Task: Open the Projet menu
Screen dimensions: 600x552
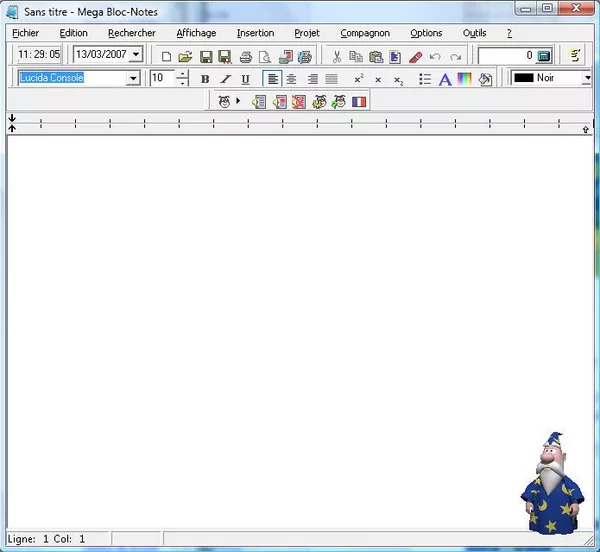Action: [x=307, y=33]
